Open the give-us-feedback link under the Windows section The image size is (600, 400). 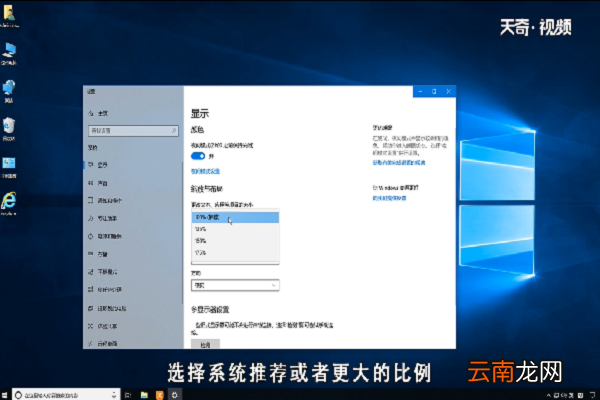(389, 198)
